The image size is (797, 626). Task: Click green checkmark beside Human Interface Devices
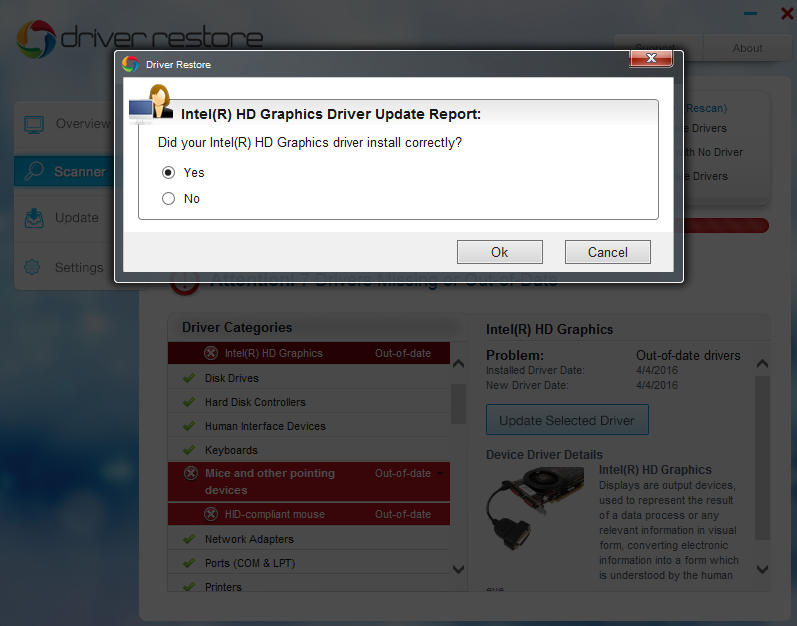click(x=189, y=426)
